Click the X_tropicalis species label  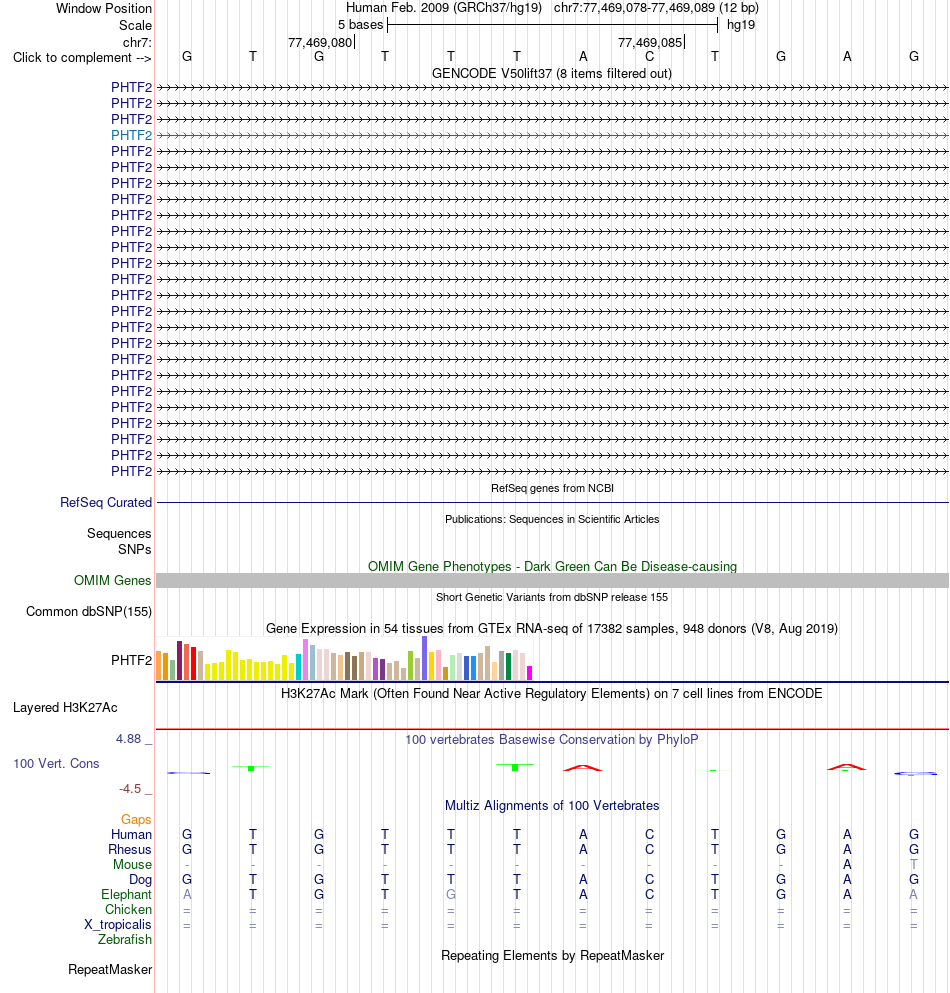[x=118, y=925]
